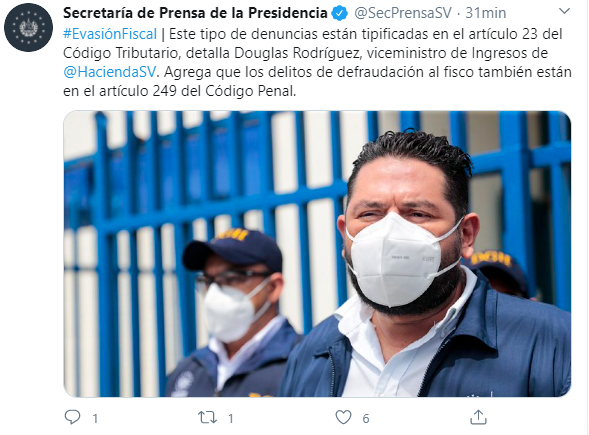View the likes count of 6

pyautogui.click(x=366, y=418)
